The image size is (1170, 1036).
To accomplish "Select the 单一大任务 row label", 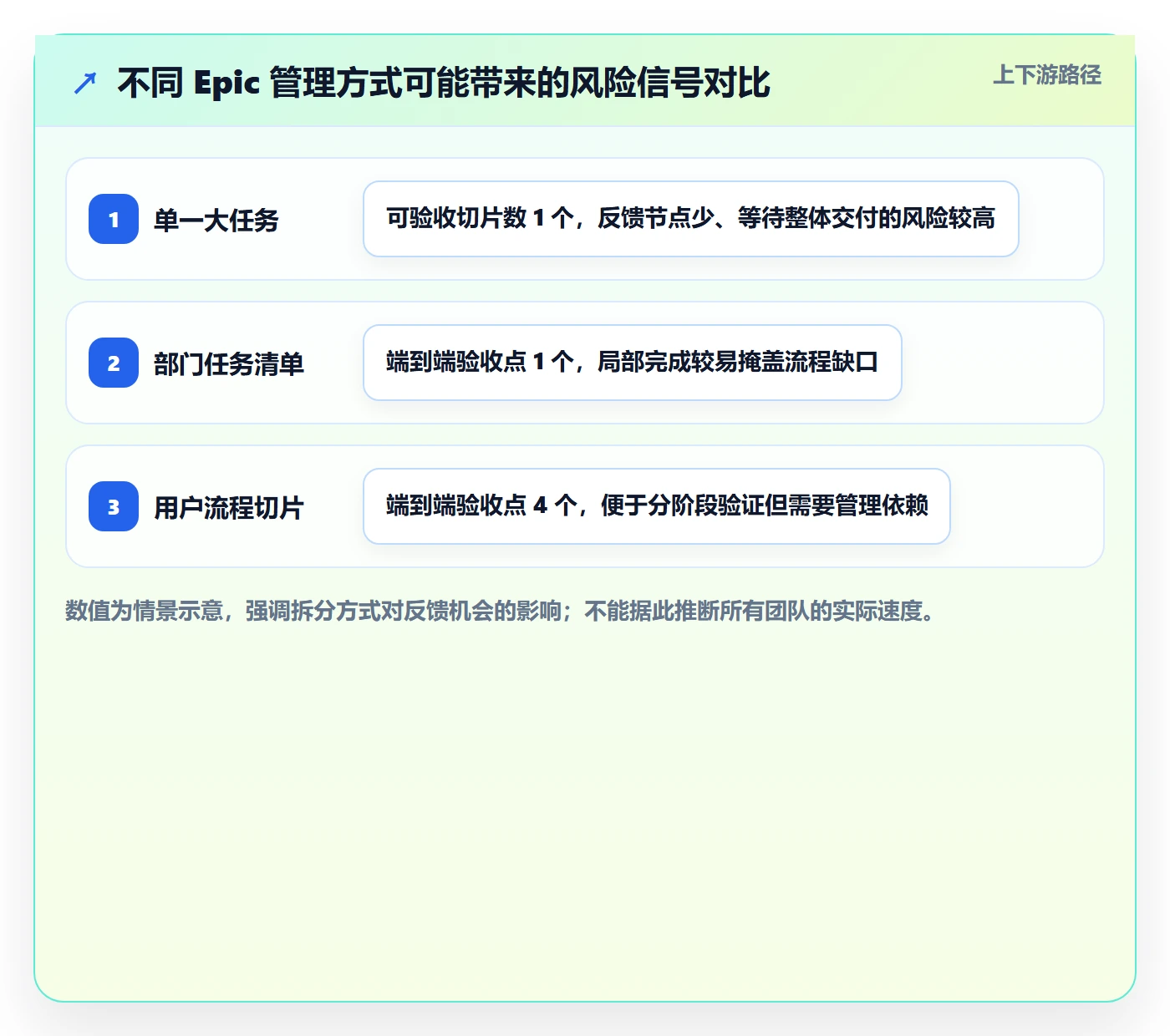I will click(216, 220).
